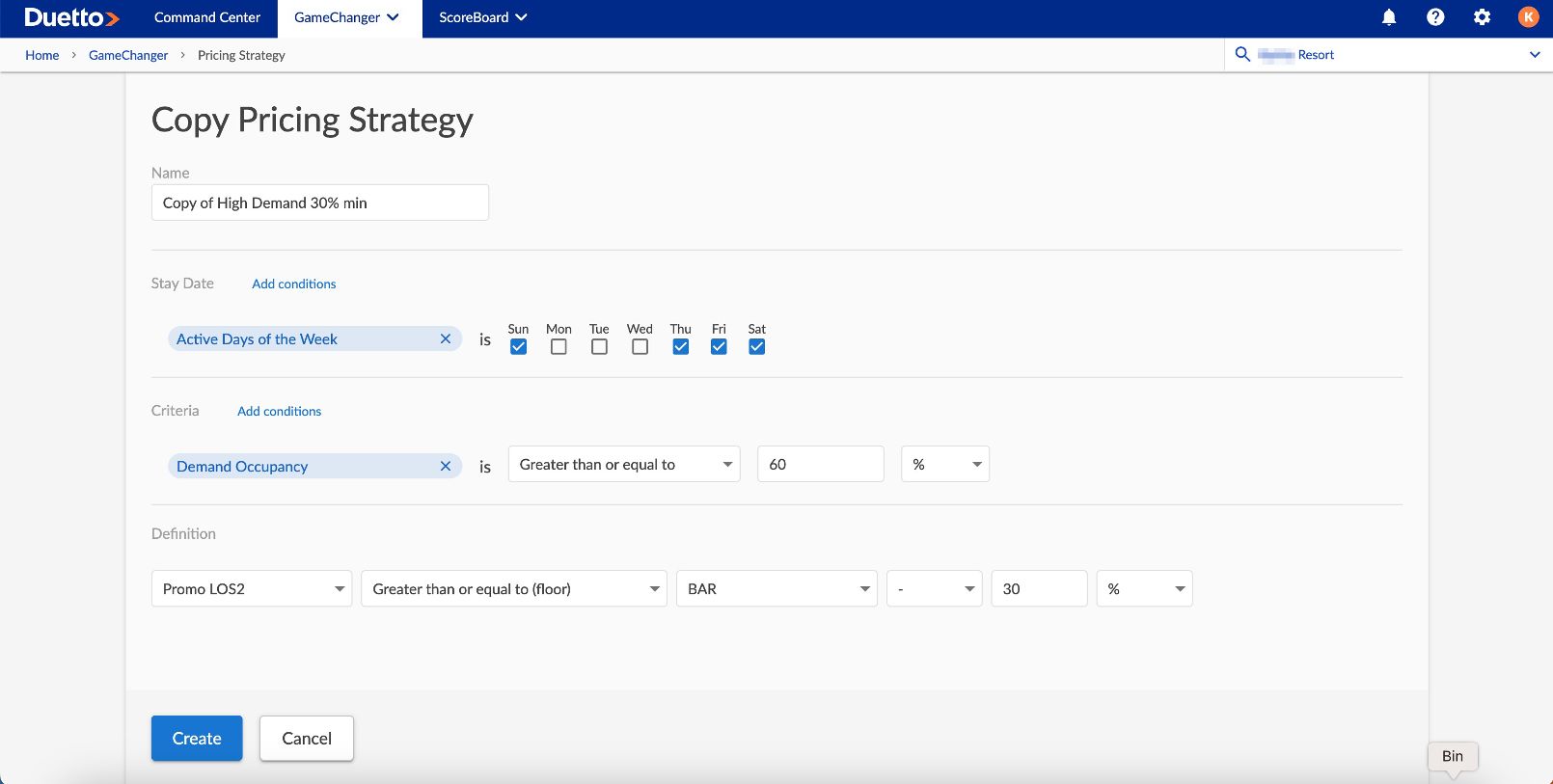
Task: Click the Create button
Action: point(197,739)
